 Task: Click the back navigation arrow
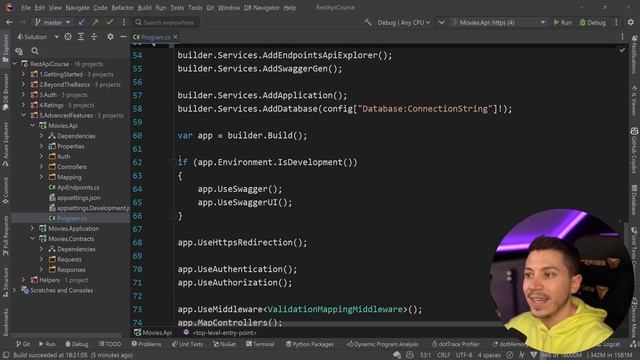9,22
